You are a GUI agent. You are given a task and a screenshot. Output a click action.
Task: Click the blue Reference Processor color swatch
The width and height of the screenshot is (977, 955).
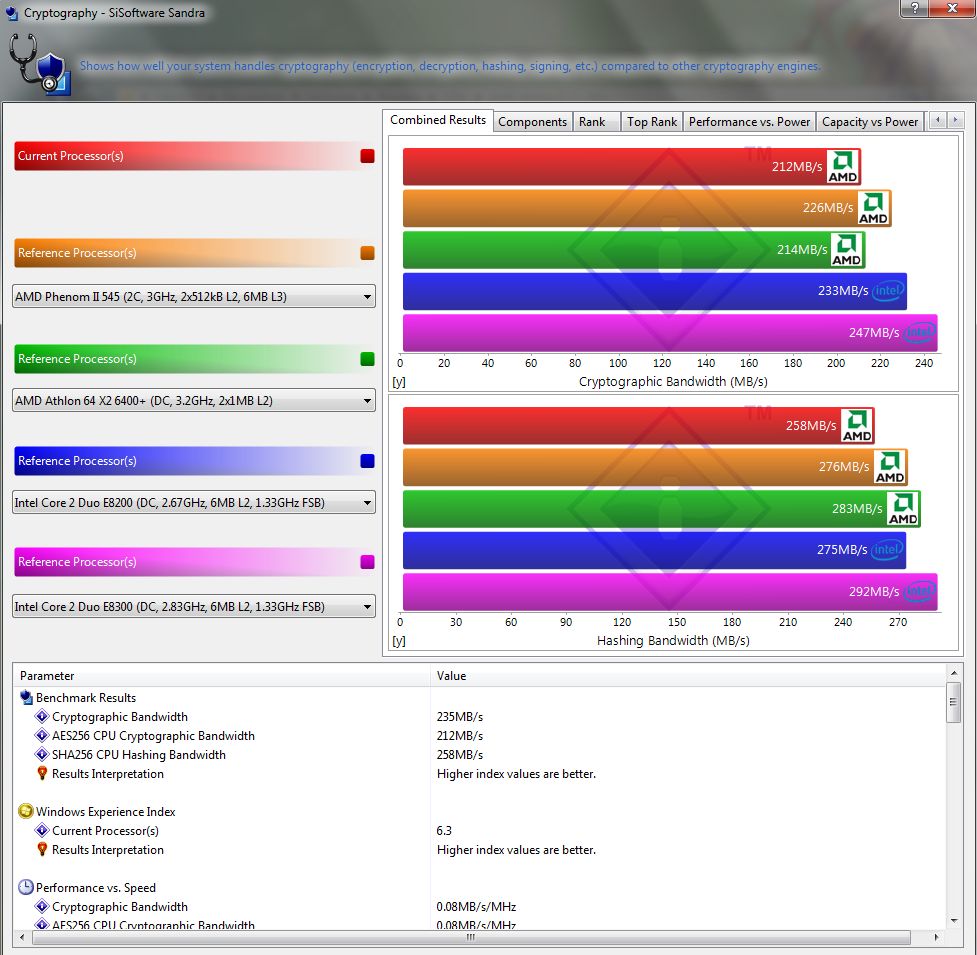(x=368, y=461)
